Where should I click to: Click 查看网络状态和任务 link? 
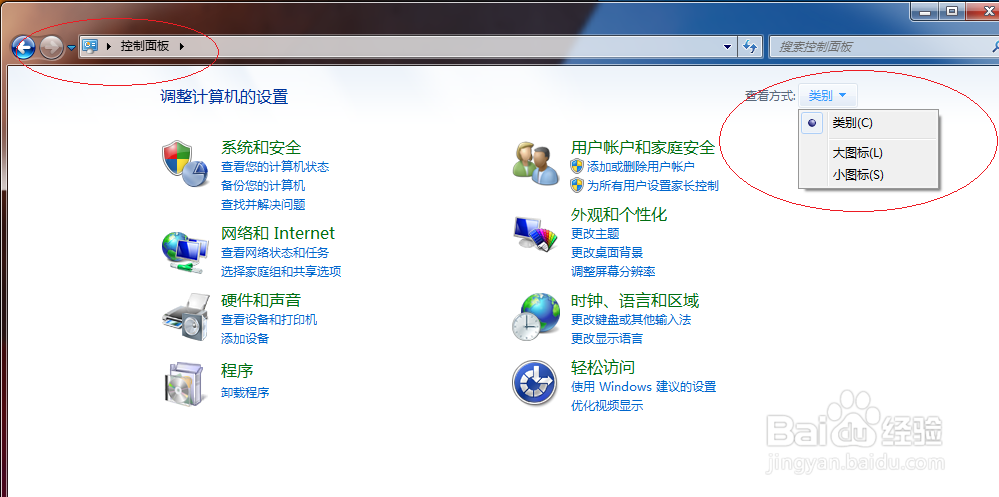(275, 252)
